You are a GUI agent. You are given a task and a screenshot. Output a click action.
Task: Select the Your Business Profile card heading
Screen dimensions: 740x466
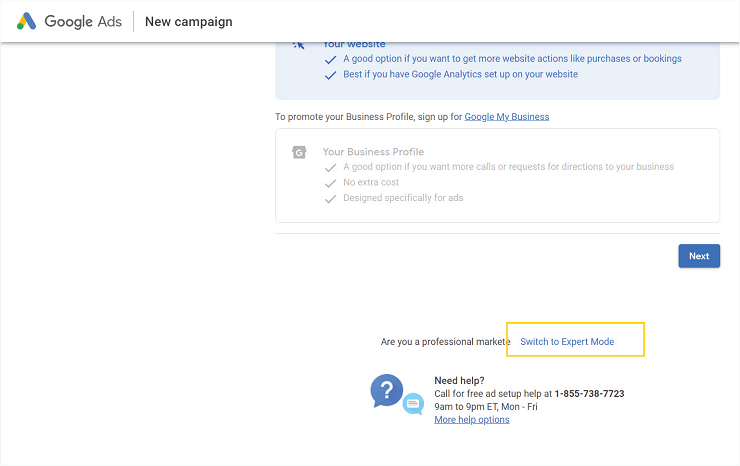(373, 152)
